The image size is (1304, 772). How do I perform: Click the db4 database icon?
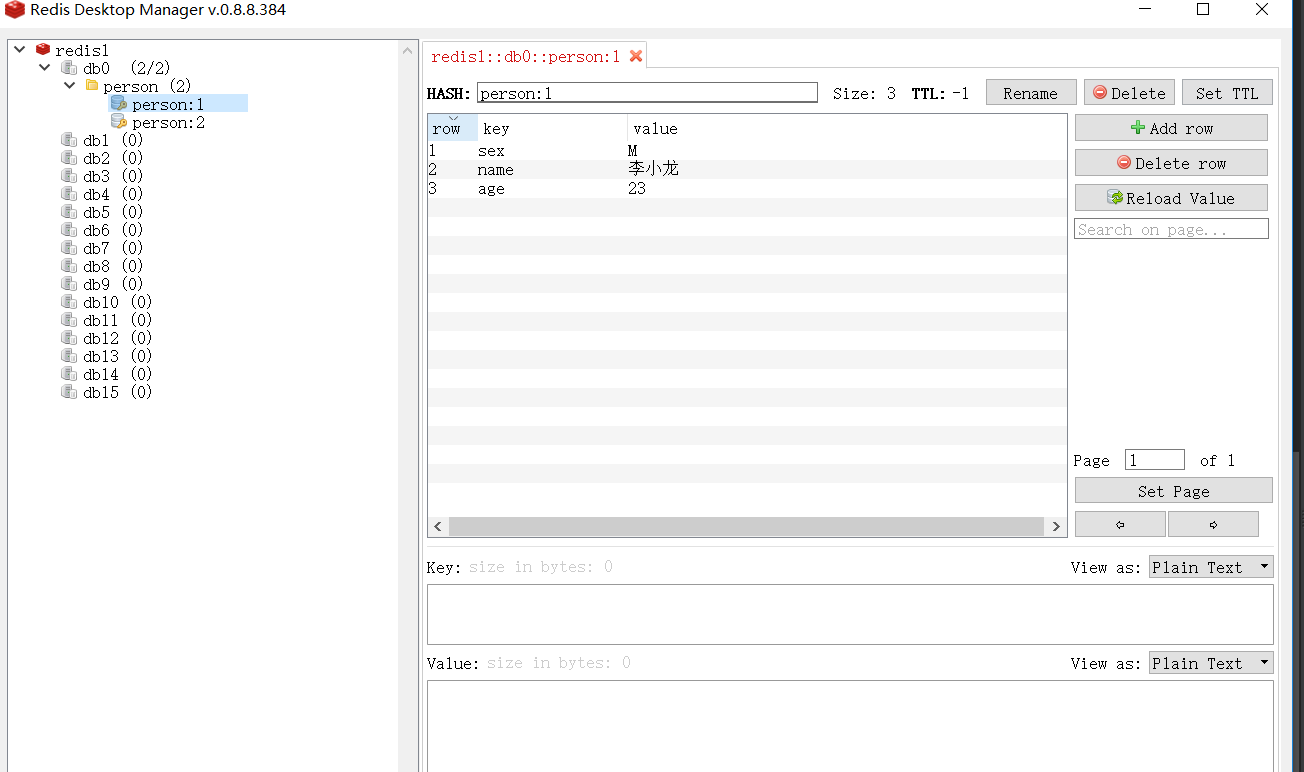coord(69,194)
